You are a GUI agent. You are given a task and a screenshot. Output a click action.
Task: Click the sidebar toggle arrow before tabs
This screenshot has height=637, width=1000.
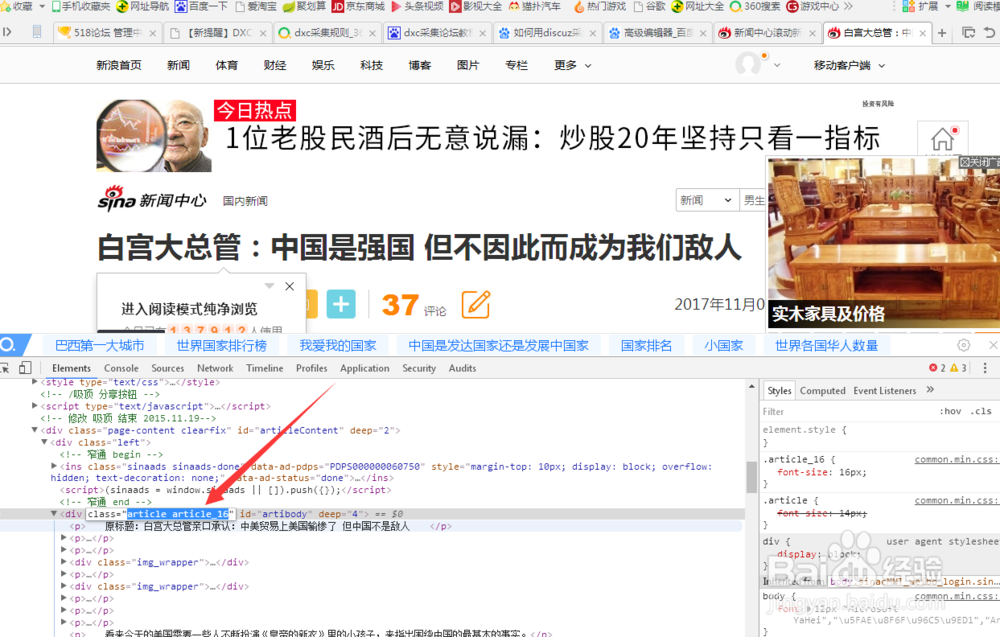tap(7, 32)
